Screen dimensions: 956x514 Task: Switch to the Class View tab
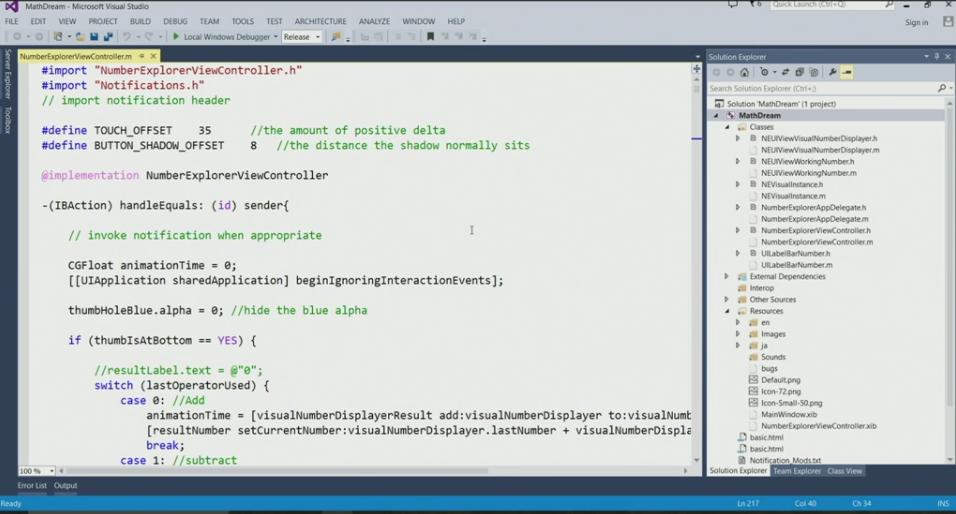[x=844, y=471]
